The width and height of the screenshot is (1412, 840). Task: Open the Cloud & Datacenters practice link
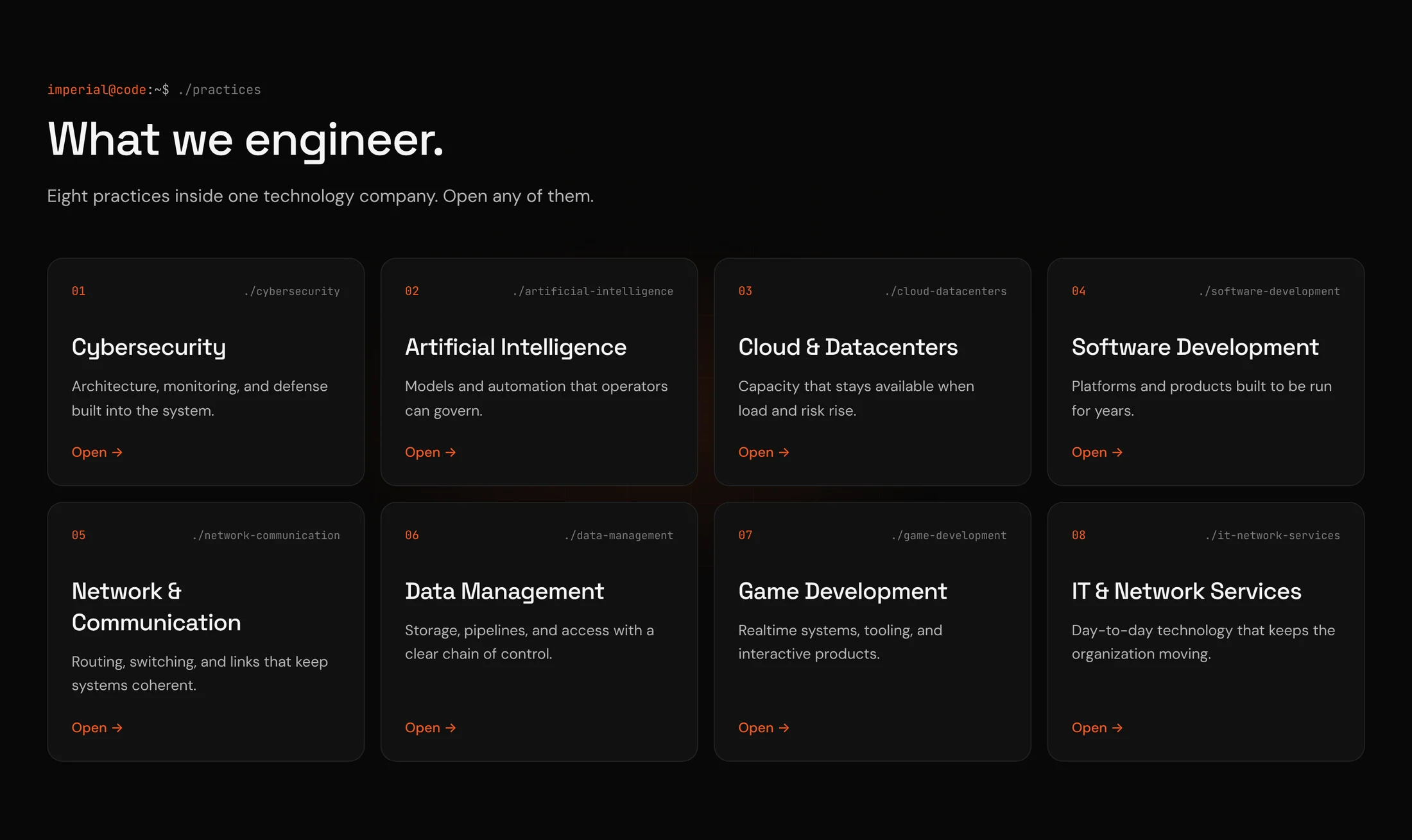(764, 452)
